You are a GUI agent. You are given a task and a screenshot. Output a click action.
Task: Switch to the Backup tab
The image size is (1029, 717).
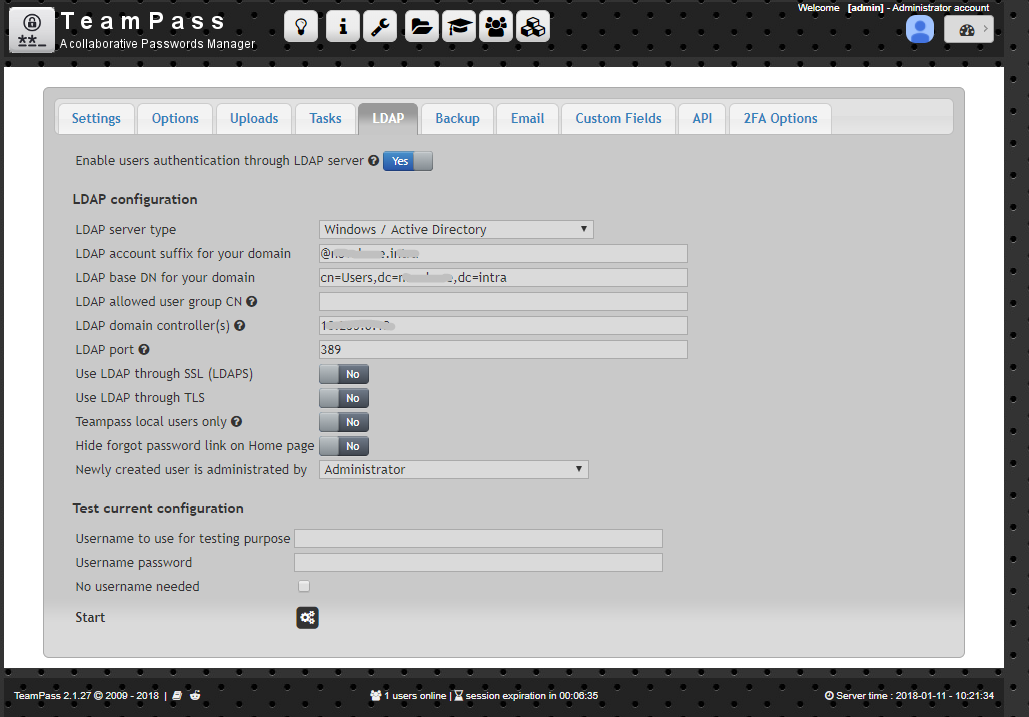(x=457, y=118)
